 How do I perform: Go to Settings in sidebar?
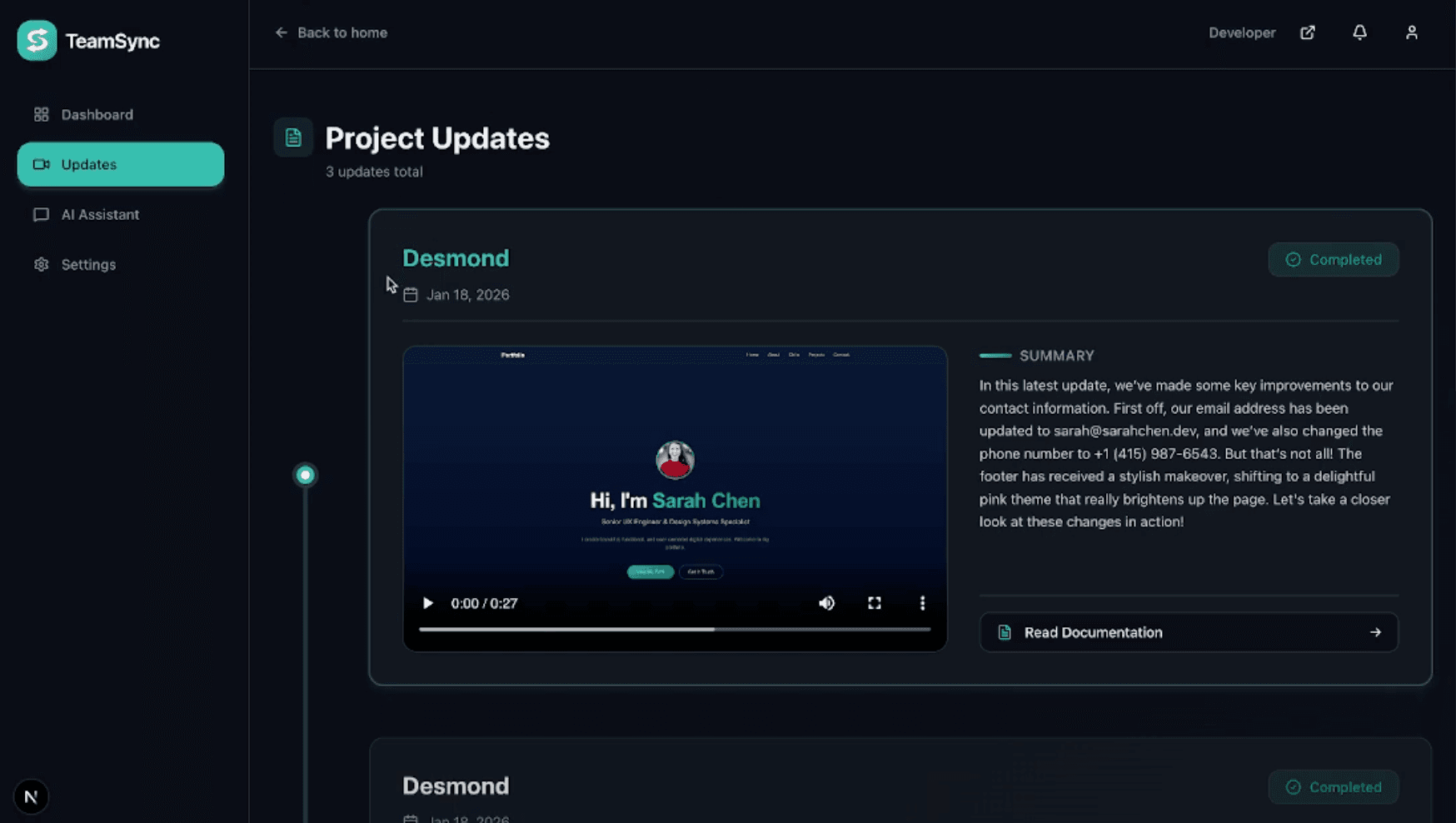(x=88, y=265)
